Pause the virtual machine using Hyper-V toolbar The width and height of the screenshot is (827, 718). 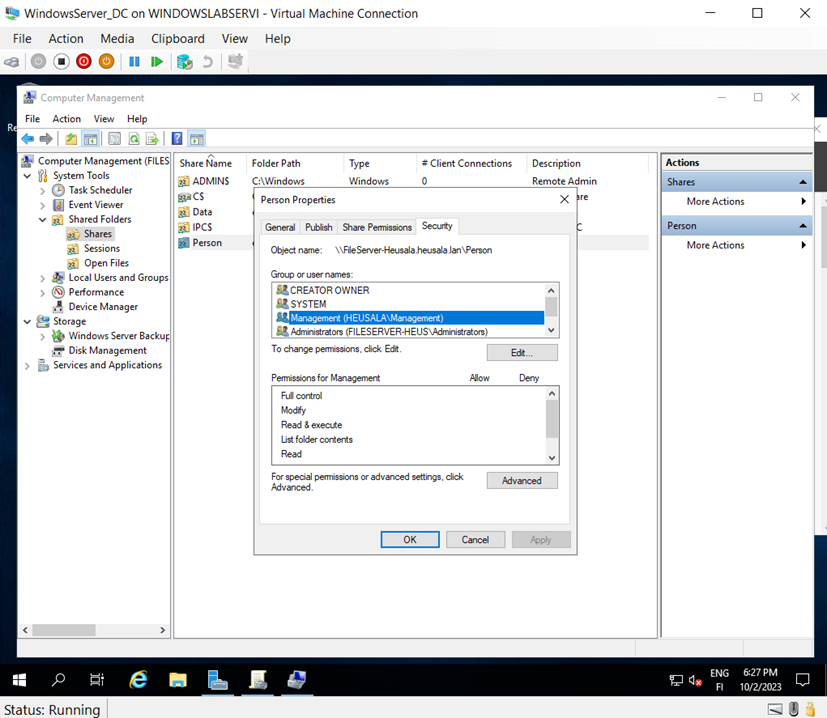click(134, 61)
